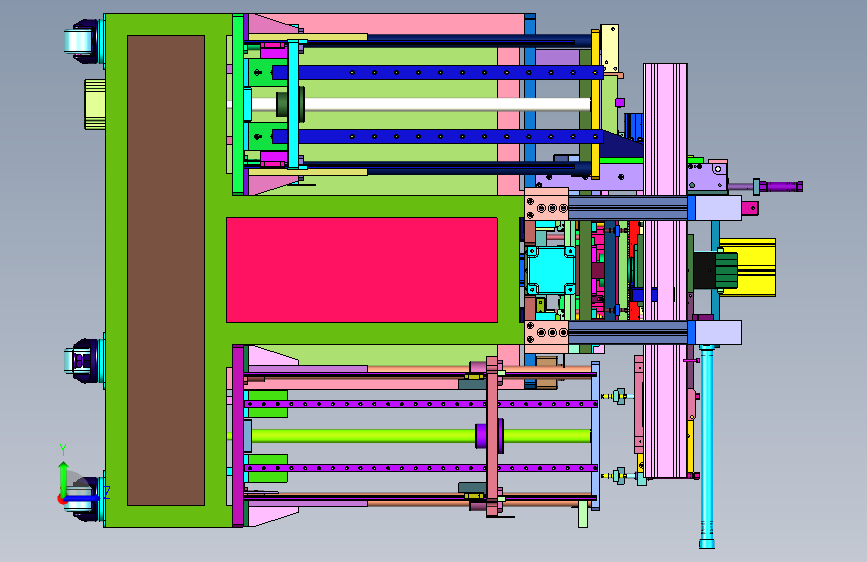Click the blue Z axis of the triad

(84, 498)
